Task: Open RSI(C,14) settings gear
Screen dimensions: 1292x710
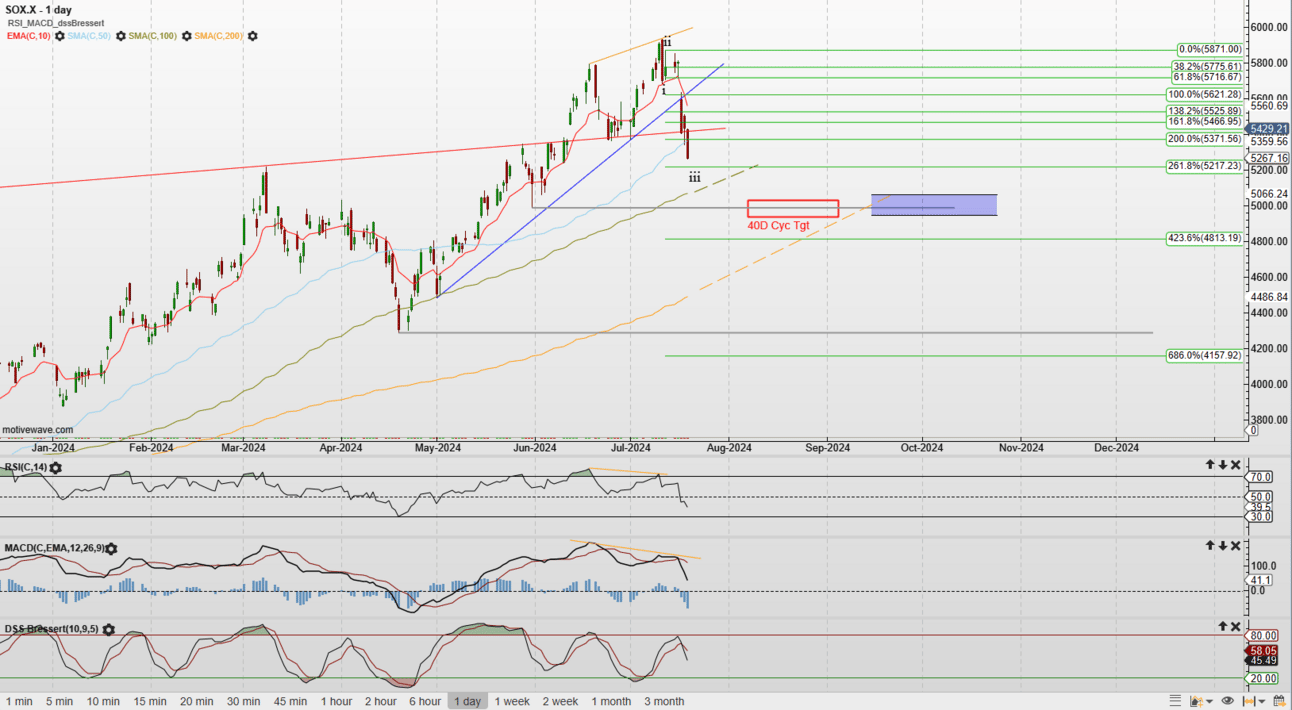Action: (55, 468)
